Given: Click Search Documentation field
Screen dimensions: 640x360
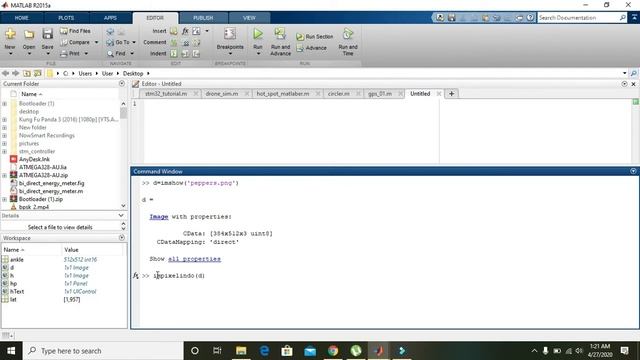Looking at the screenshot, I should pos(578,18).
